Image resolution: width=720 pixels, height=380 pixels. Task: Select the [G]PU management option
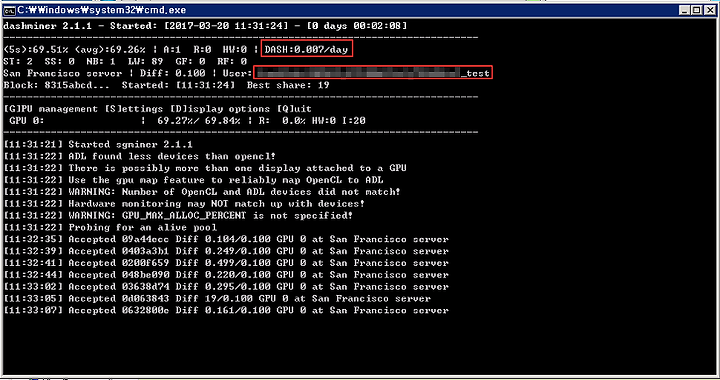coord(51,109)
